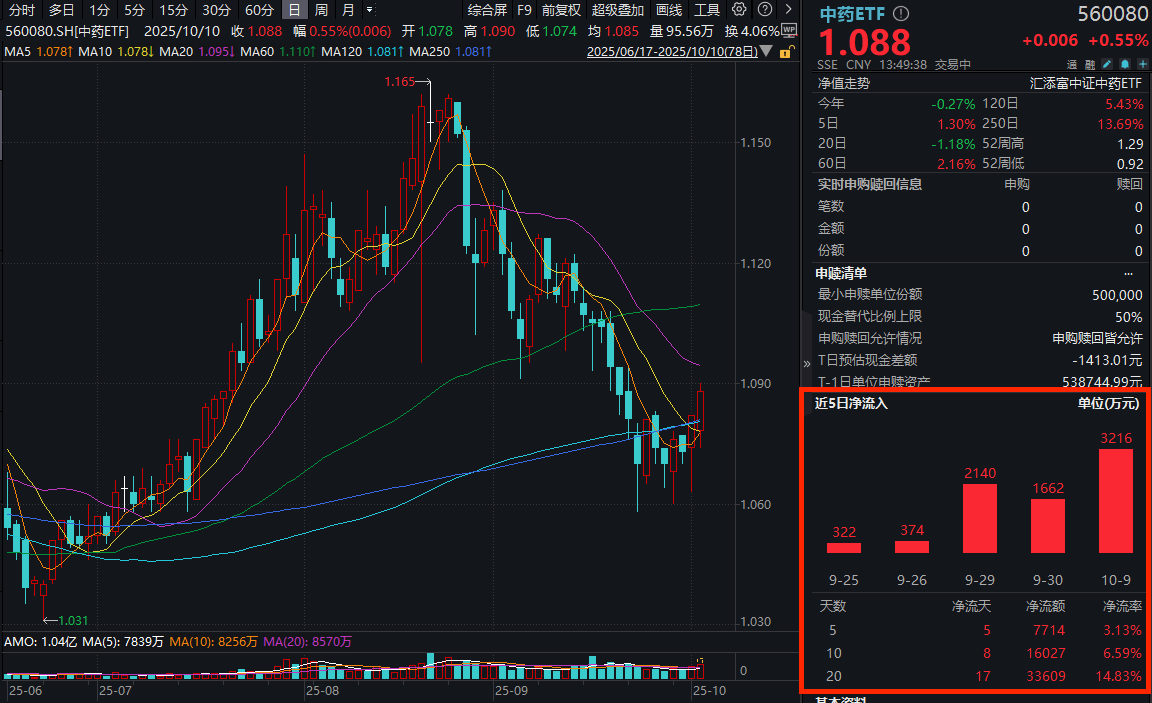Click the blue pencil edit icon
Screen dimensions: 1152x703
click(1106, 63)
